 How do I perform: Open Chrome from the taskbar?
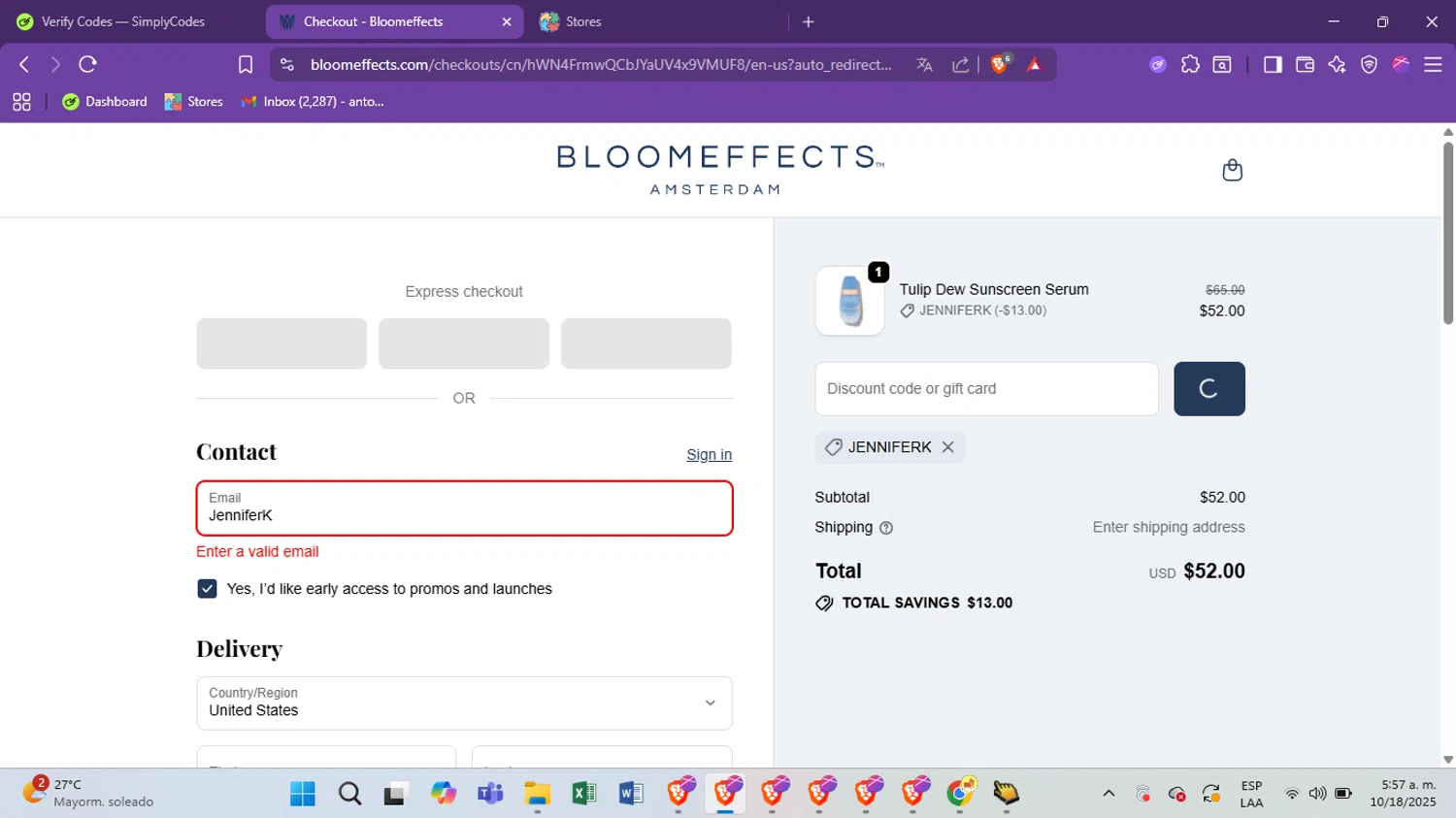pos(960,794)
